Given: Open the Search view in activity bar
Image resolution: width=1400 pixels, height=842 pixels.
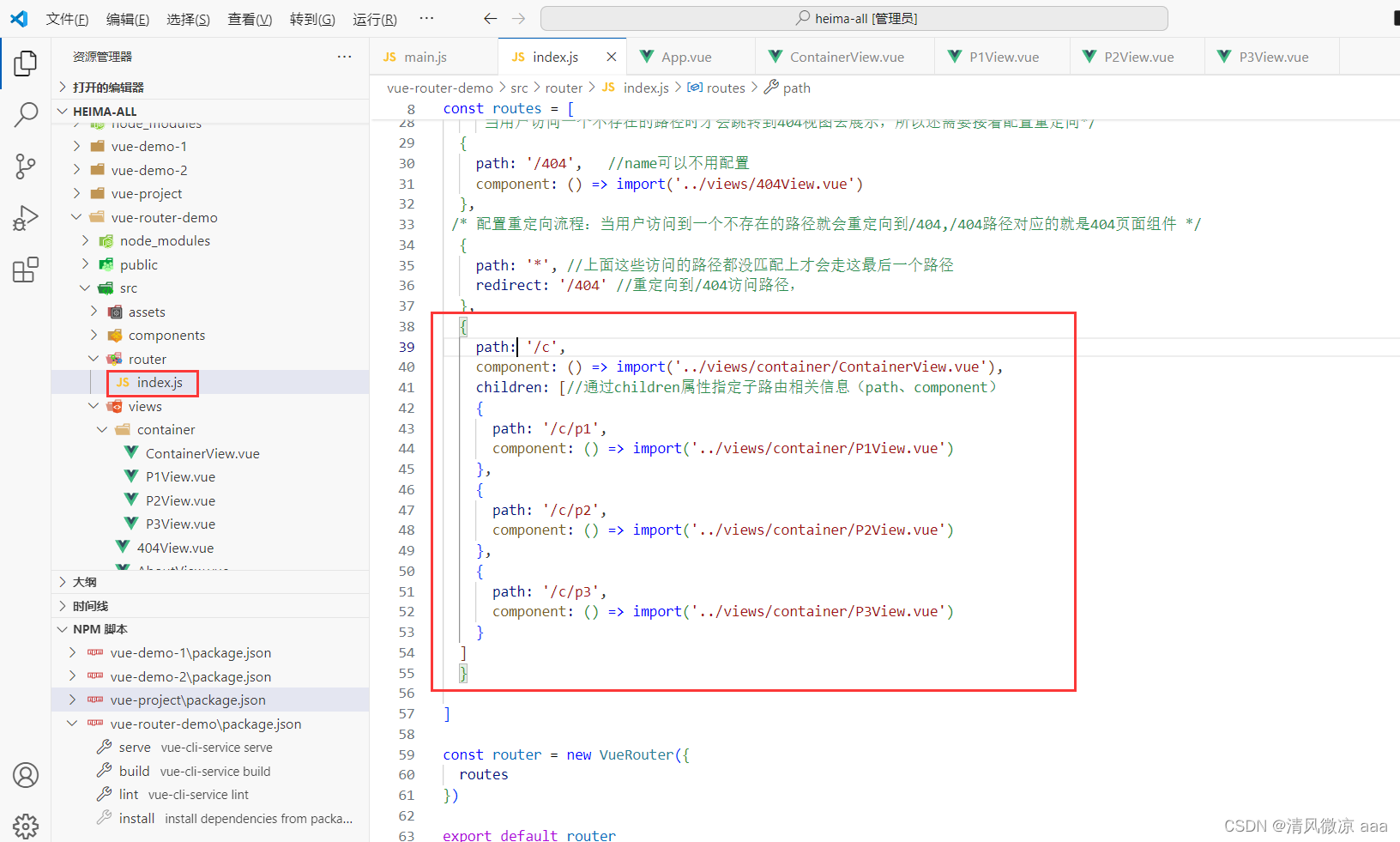Looking at the screenshot, I should 26,114.
